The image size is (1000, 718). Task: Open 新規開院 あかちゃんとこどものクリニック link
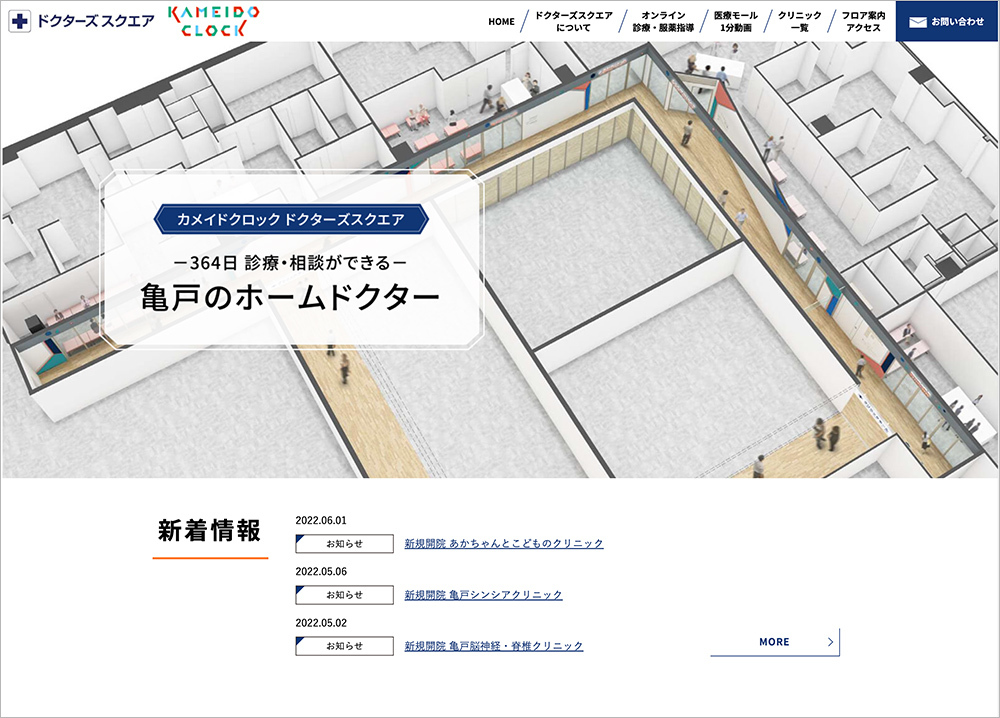(504, 544)
